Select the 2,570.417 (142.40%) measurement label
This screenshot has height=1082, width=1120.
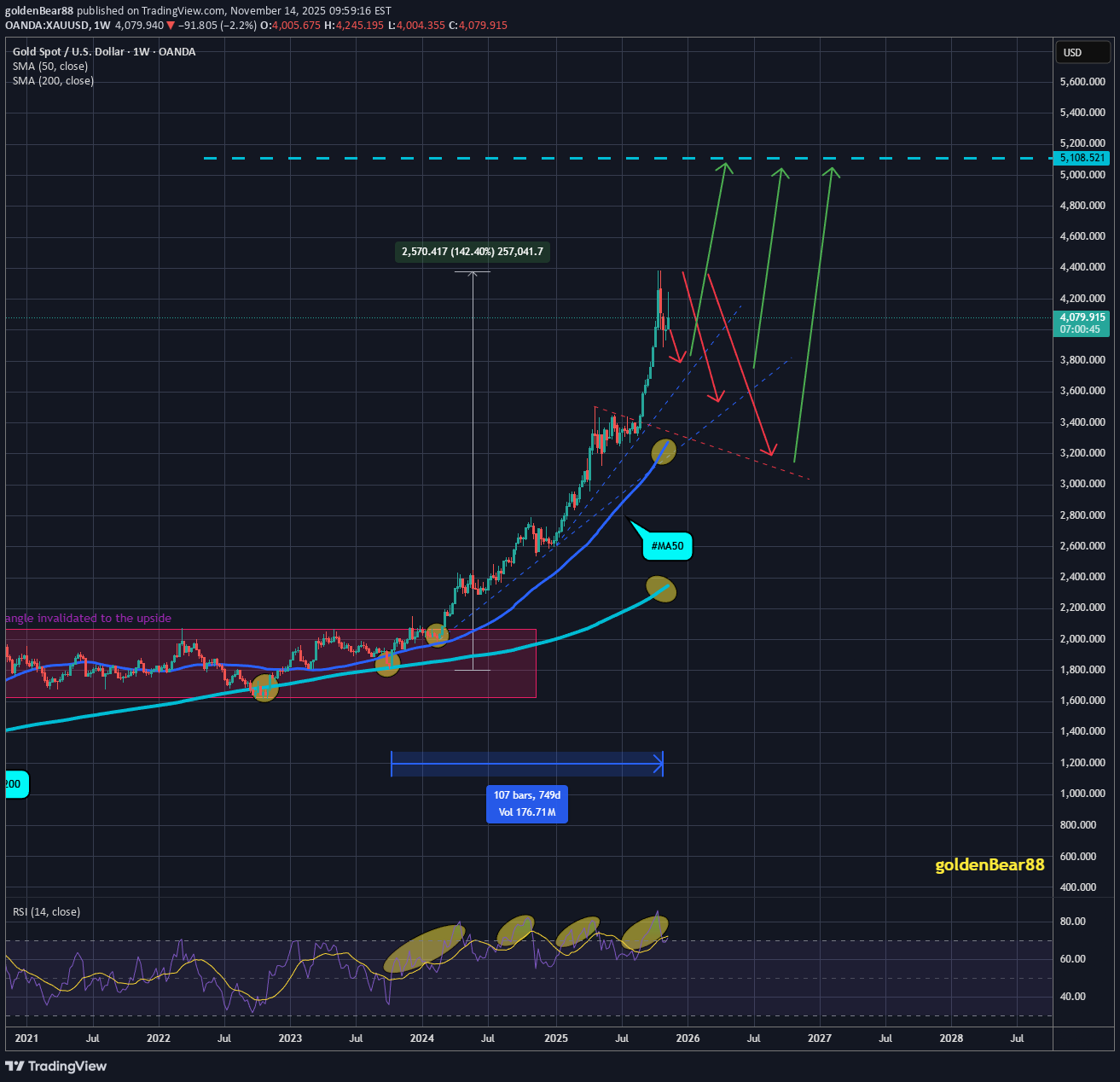click(x=472, y=252)
